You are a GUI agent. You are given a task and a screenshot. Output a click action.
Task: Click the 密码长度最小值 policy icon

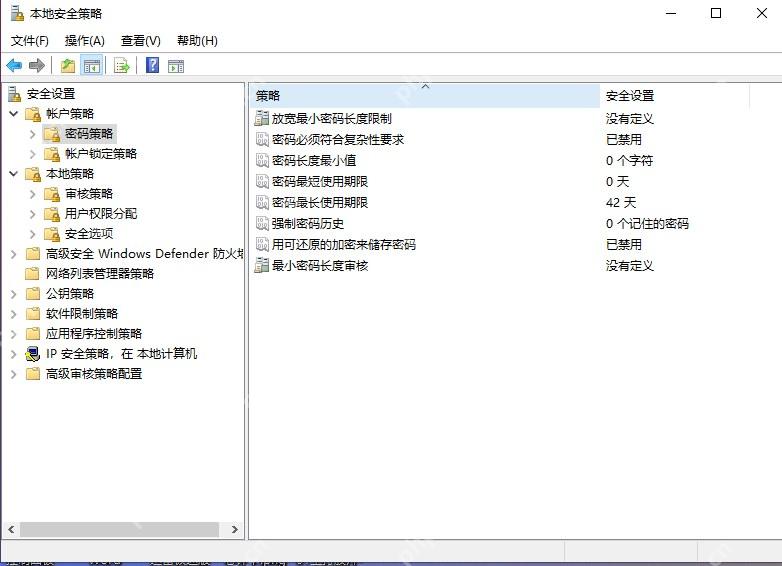click(x=262, y=160)
